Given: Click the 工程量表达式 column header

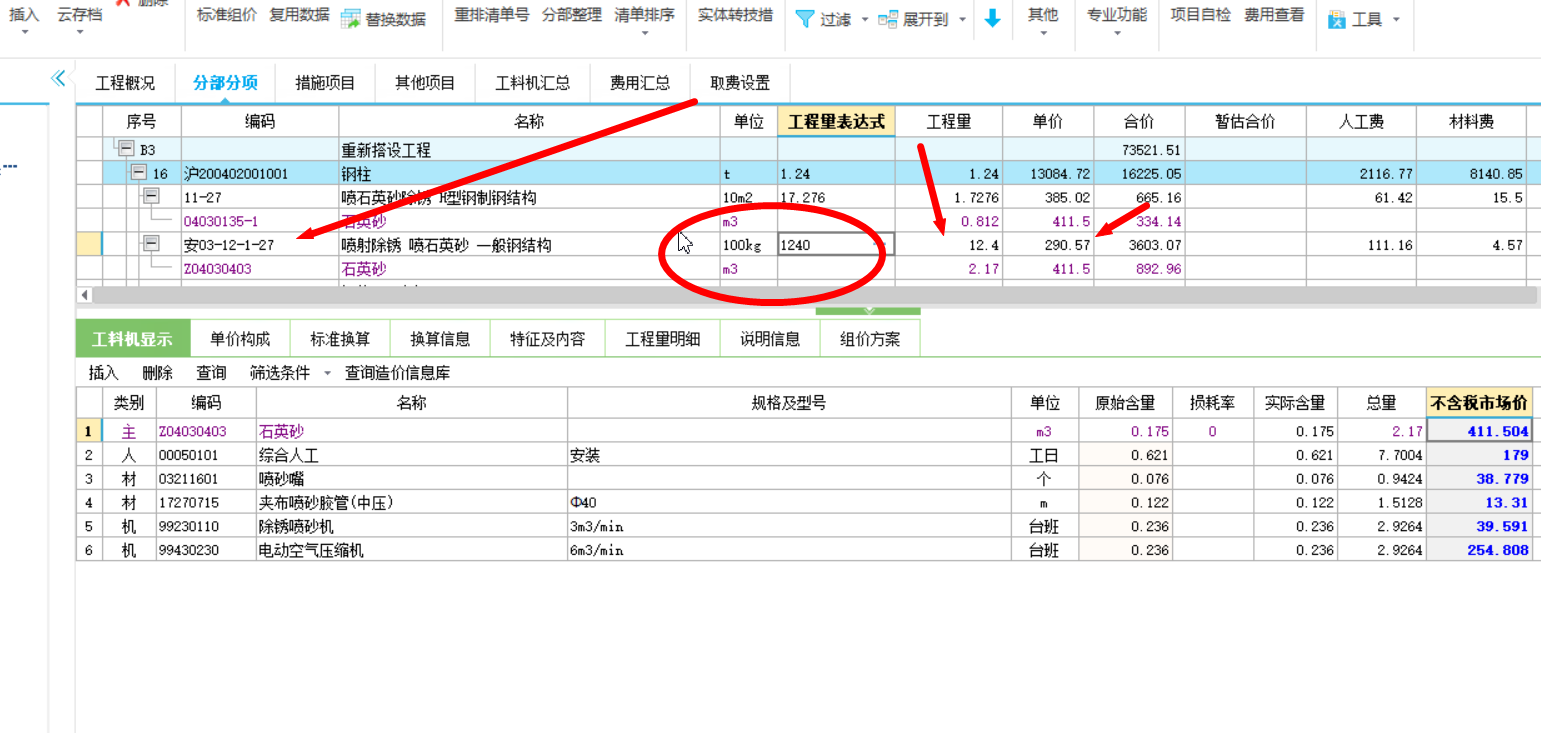Looking at the screenshot, I should [x=836, y=122].
